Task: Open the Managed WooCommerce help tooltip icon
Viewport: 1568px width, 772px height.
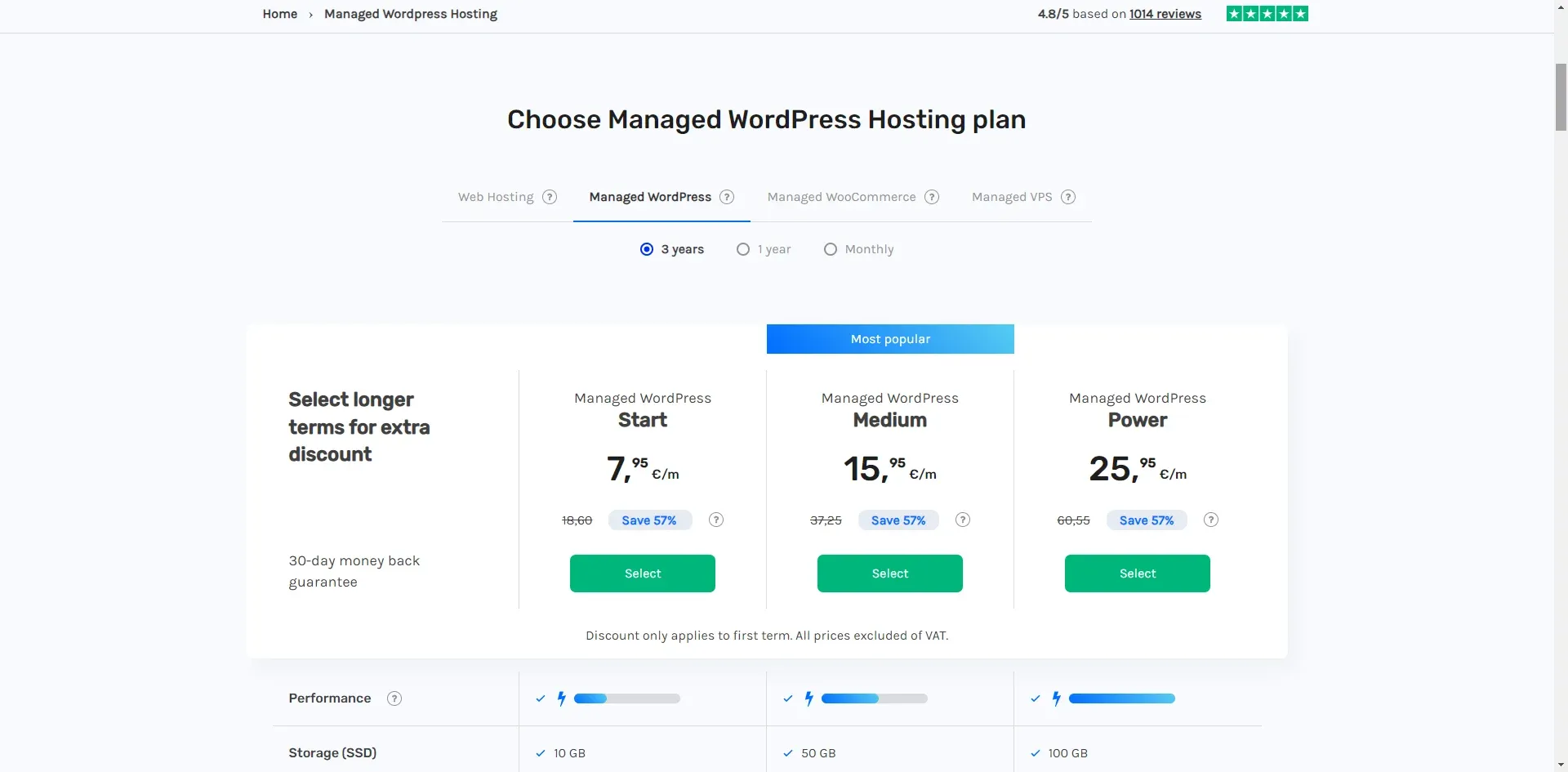Action: tap(932, 197)
